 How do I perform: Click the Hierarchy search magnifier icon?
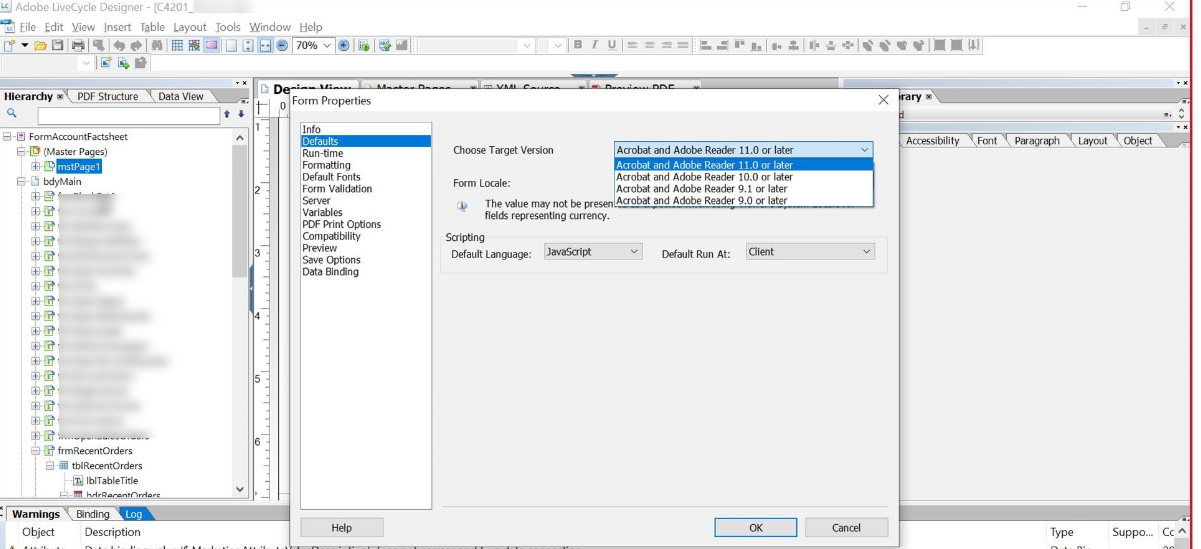pos(12,114)
